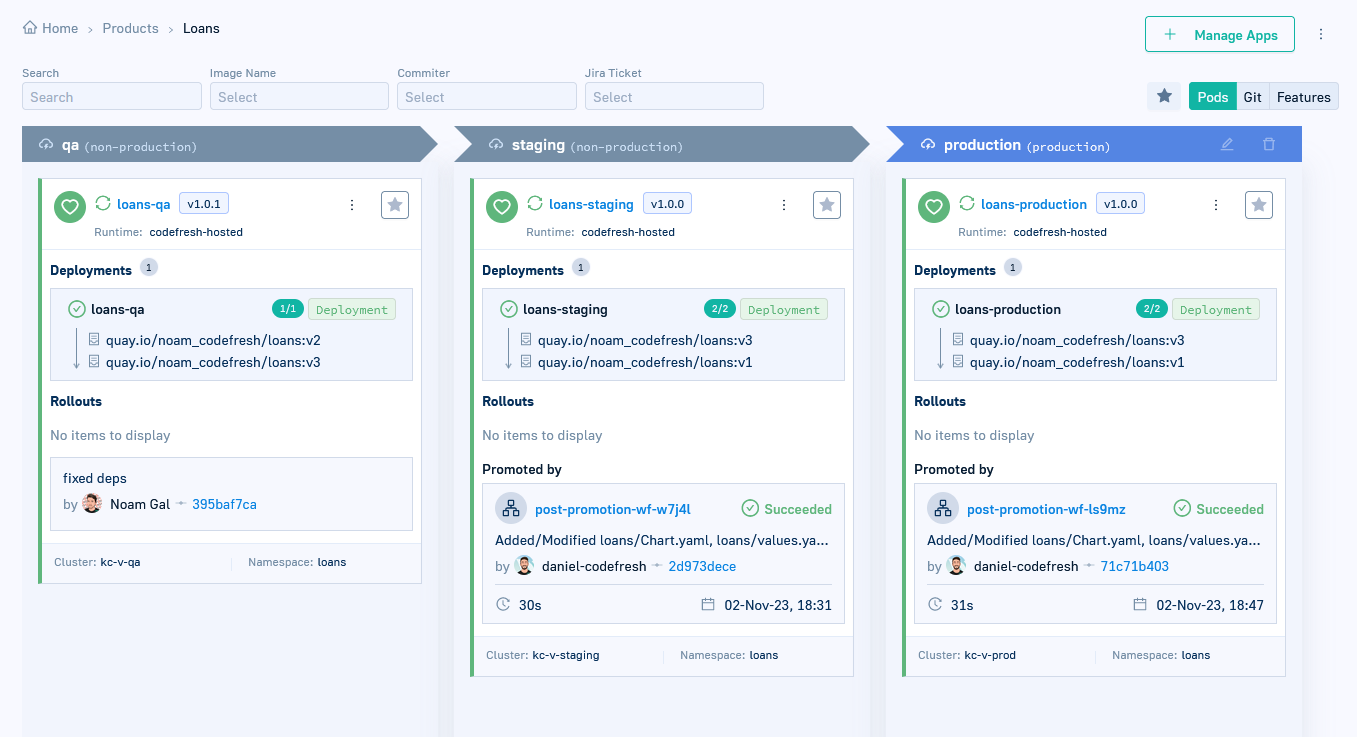Click the green heart health icon for loans-qa
Viewport: 1357px width, 737px height.
(69, 207)
